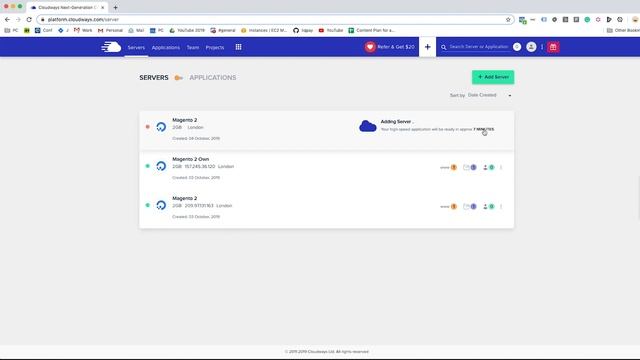Screen dimensions: 640x360
Task: Click the orange toggle between SERVERS and APPLICATIONS
Action: [178, 78]
